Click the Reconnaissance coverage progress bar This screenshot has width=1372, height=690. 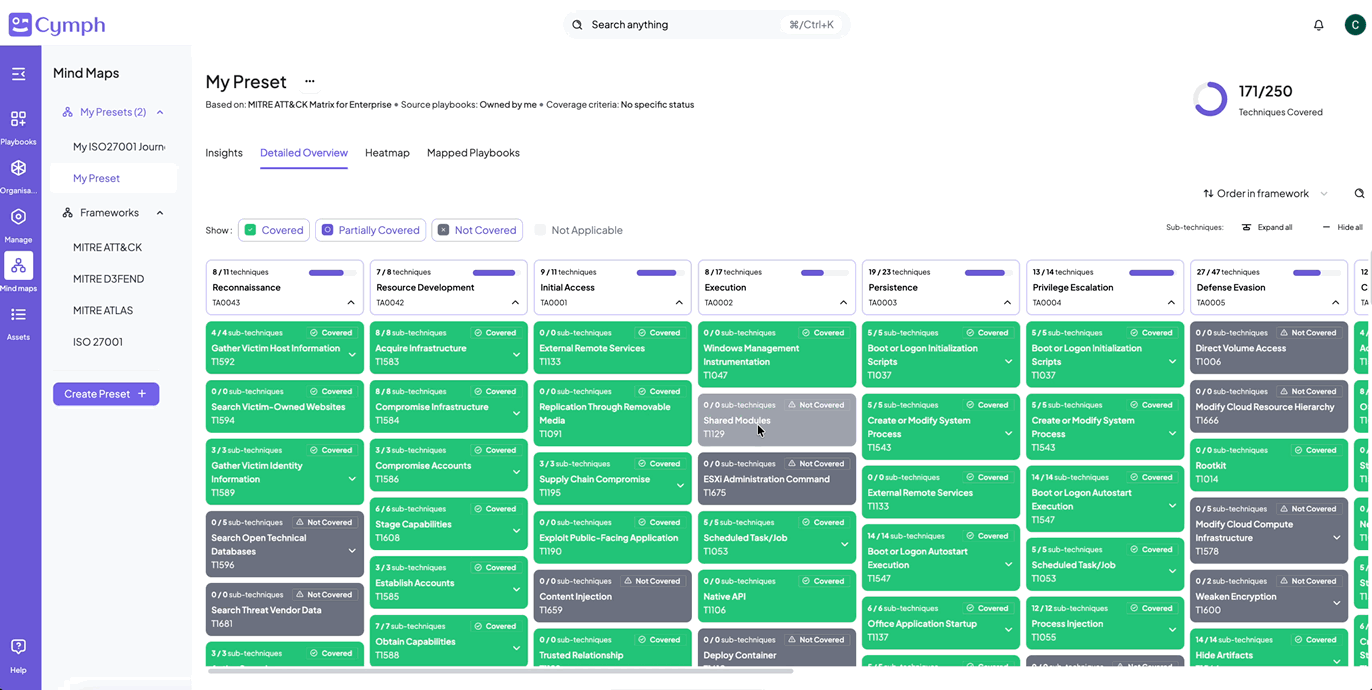(332, 272)
